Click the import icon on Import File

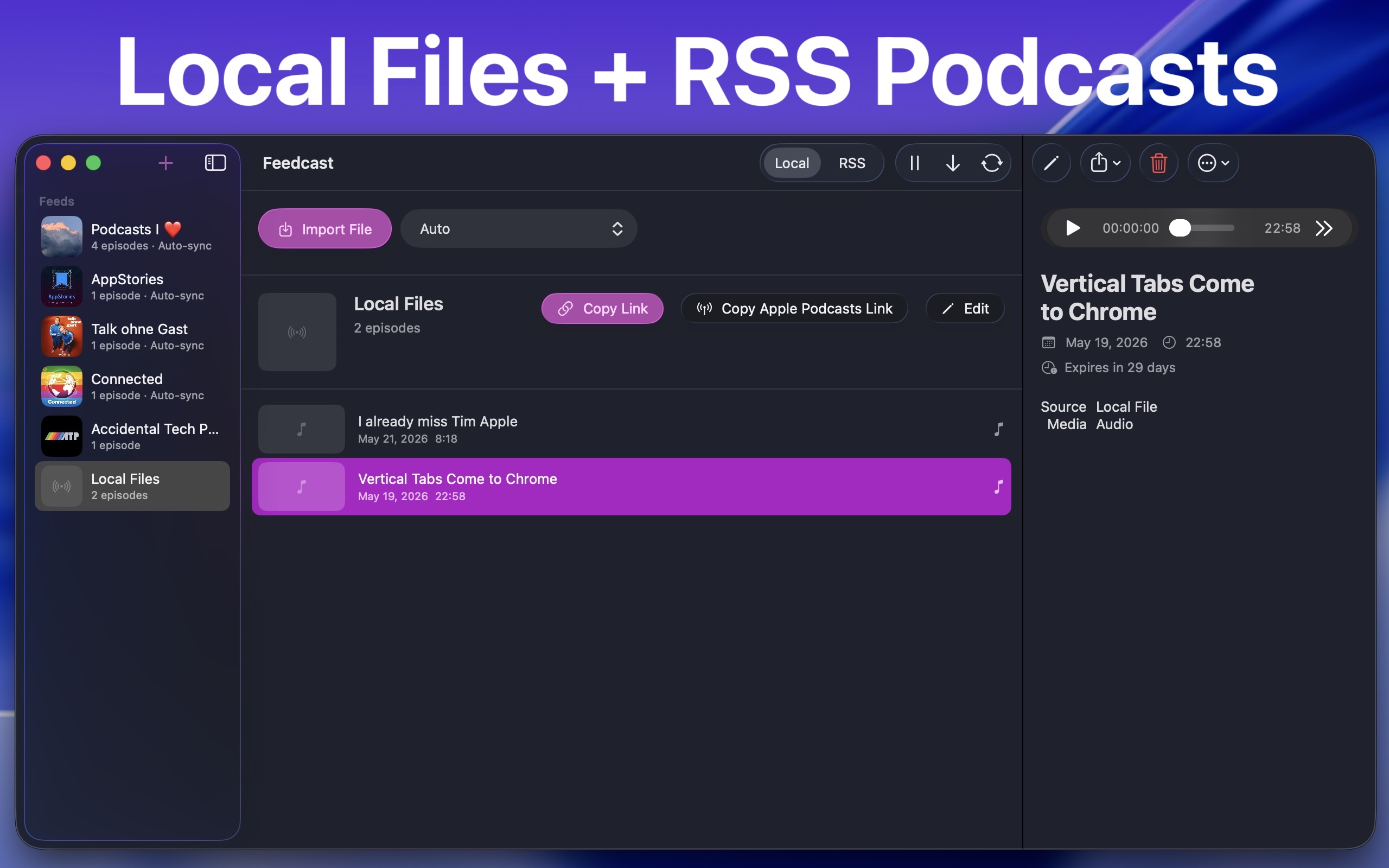click(x=285, y=229)
